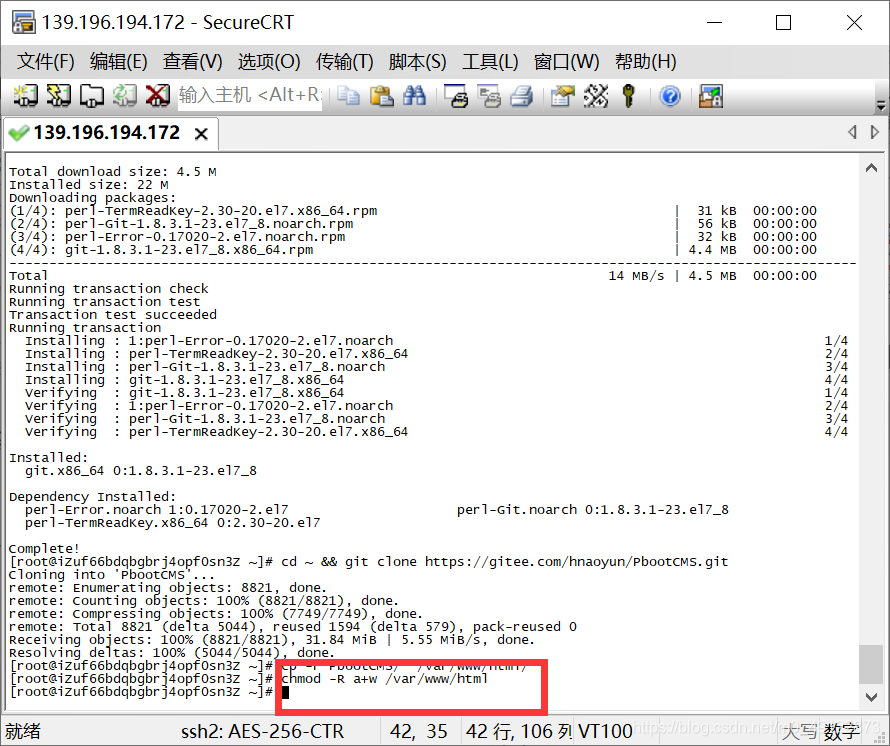The image size is (890, 746).
Task: Click 'ssh2: AES-256-CTR' in status bar
Action: [x=262, y=731]
